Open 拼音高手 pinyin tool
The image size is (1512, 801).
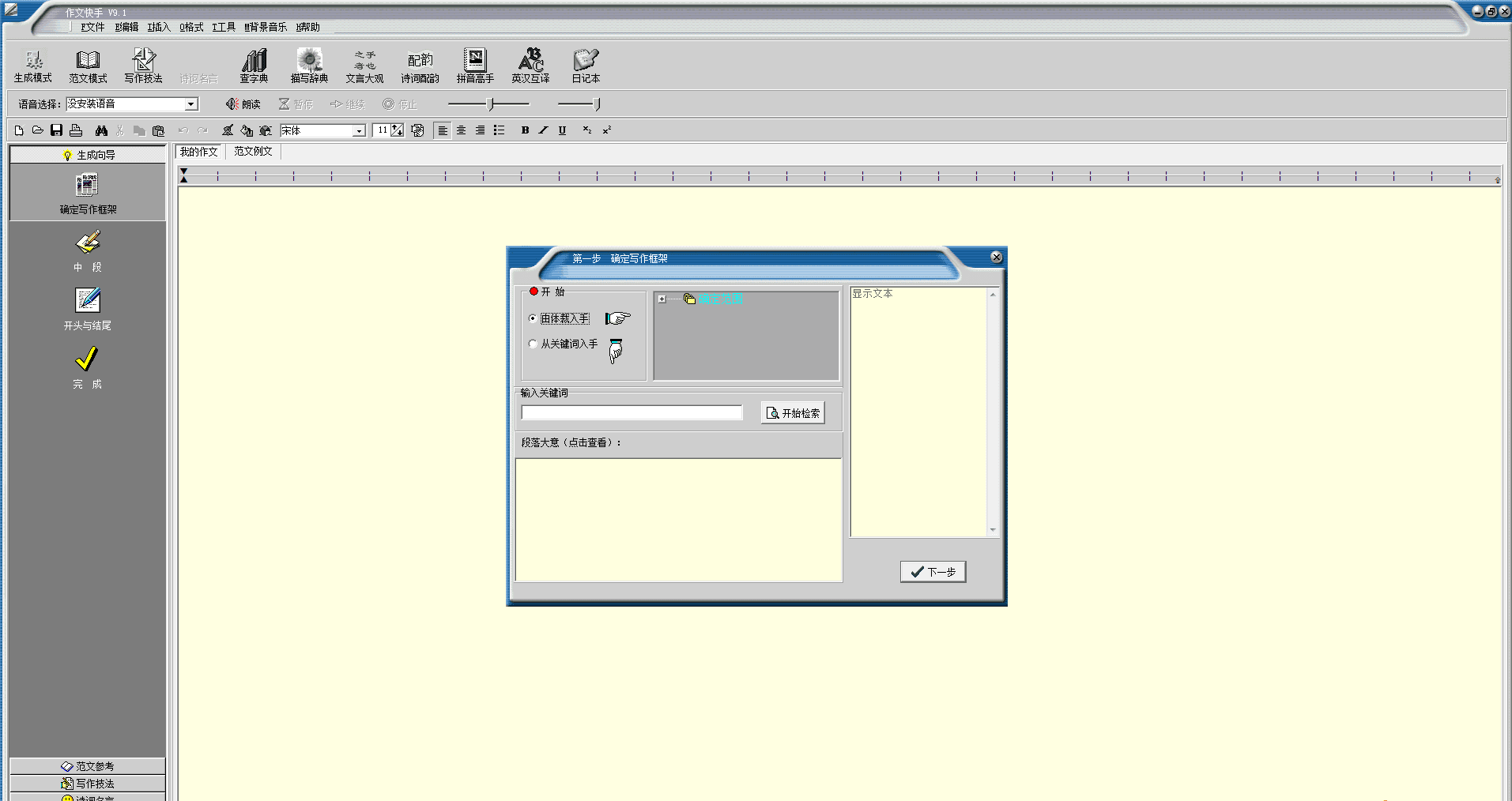475,66
